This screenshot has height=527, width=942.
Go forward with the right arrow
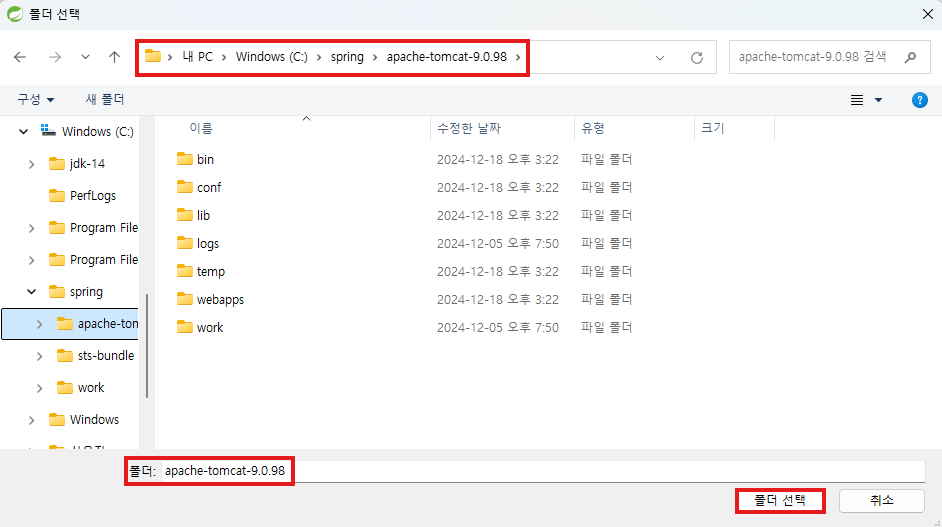click(55, 57)
